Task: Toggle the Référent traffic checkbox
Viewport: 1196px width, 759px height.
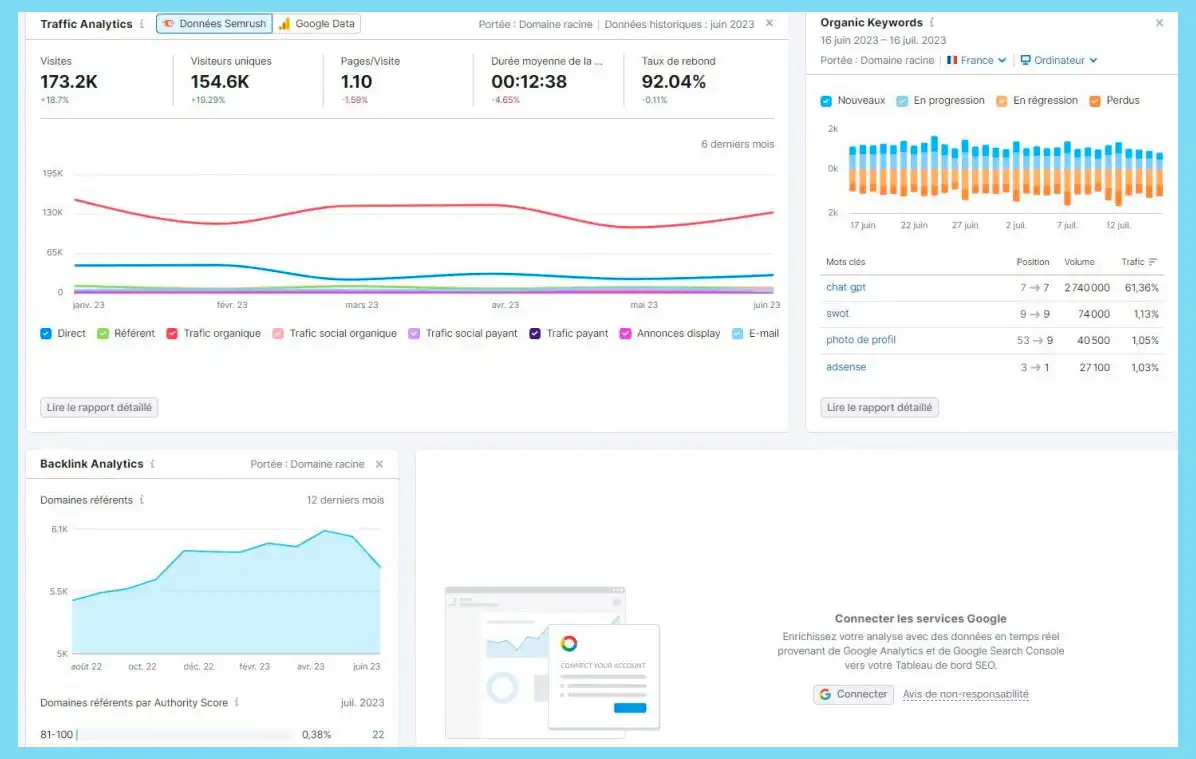Action: click(x=103, y=333)
